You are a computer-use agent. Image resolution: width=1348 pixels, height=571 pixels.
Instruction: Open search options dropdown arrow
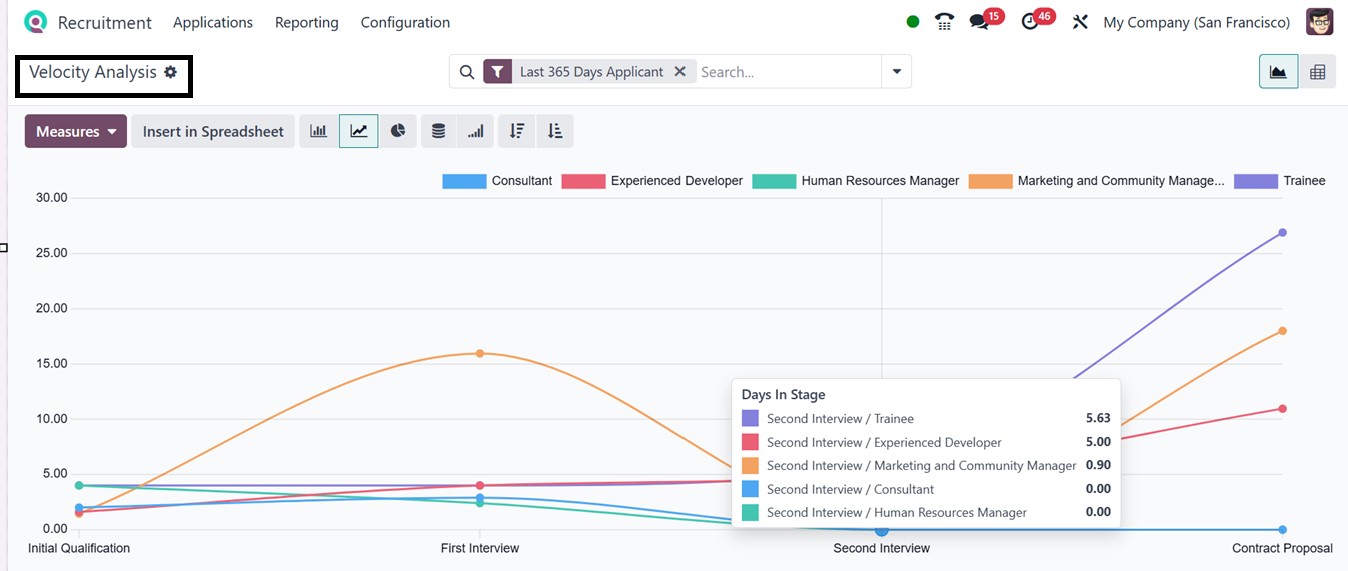point(896,72)
